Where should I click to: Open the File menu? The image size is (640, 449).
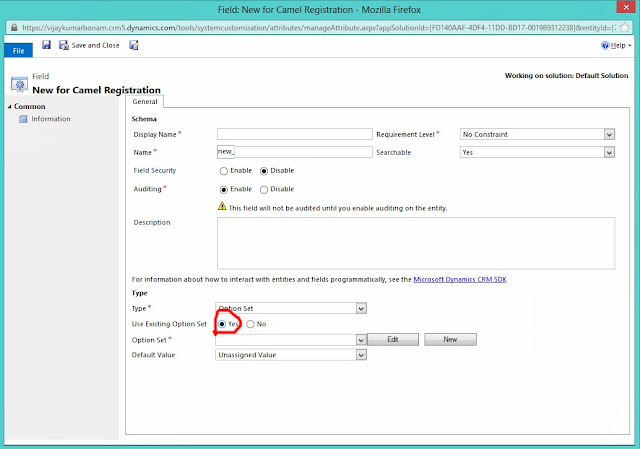point(18,51)
